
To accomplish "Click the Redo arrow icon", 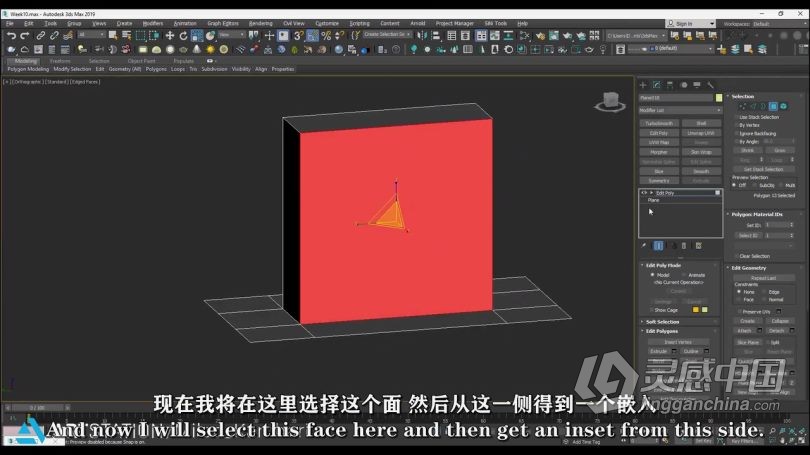I will (x=24, y=36).
